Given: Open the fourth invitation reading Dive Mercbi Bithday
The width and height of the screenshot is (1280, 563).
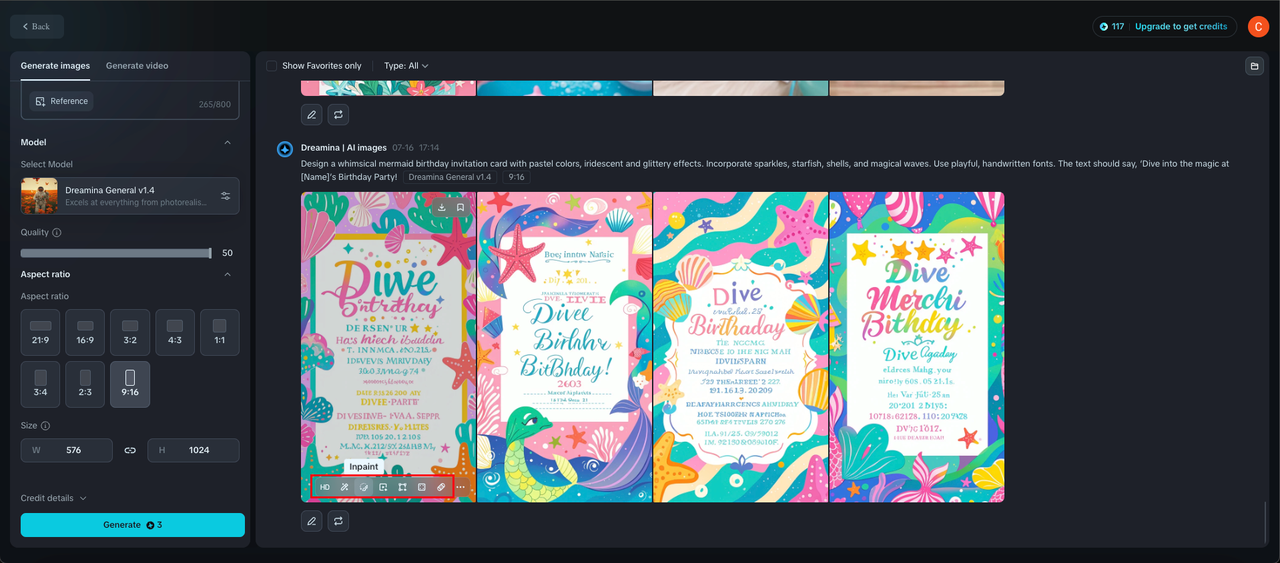Looking at the screenshot, I should tap(917, 347).
